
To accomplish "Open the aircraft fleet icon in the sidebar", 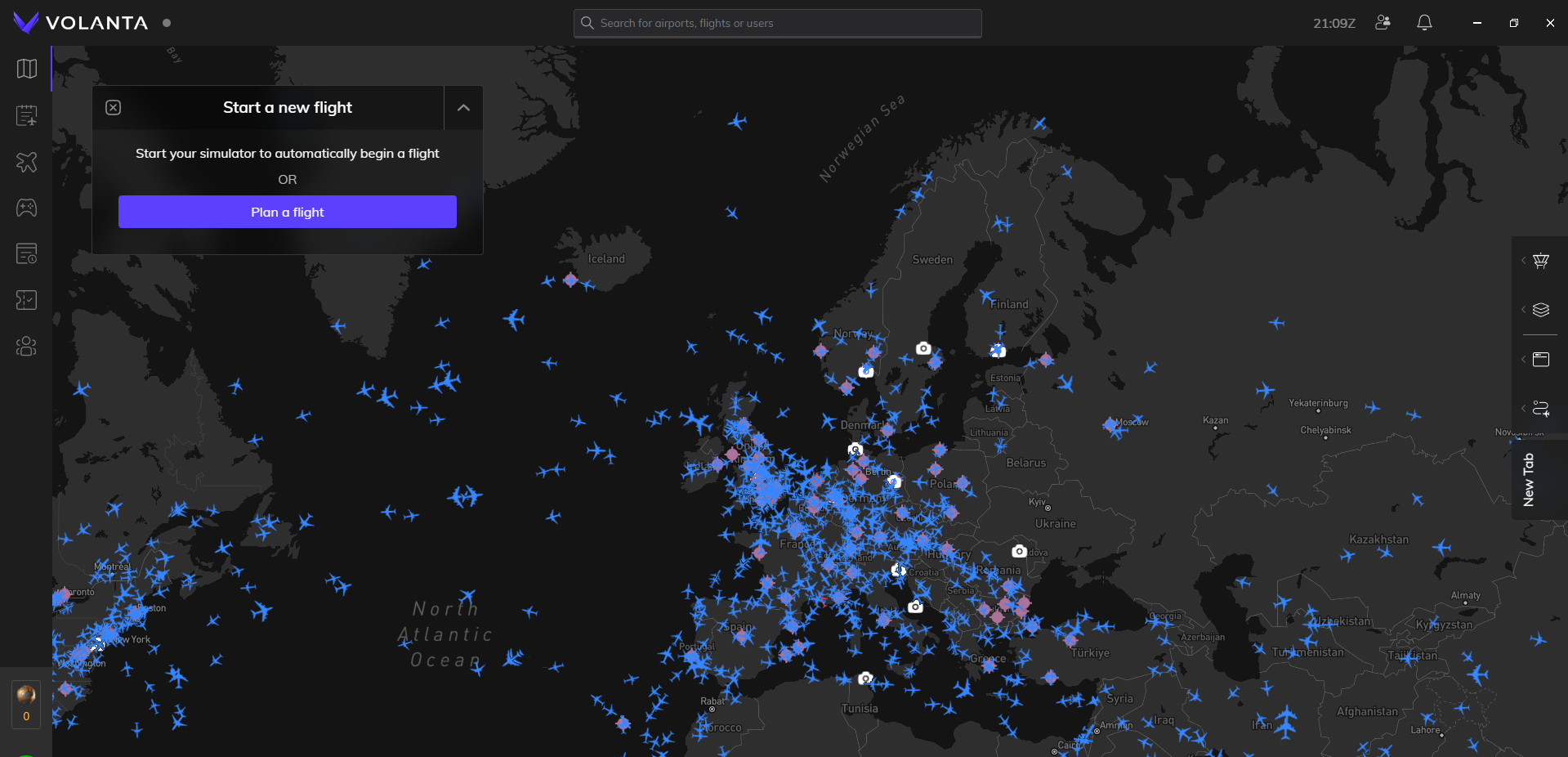I will (27, 162).
